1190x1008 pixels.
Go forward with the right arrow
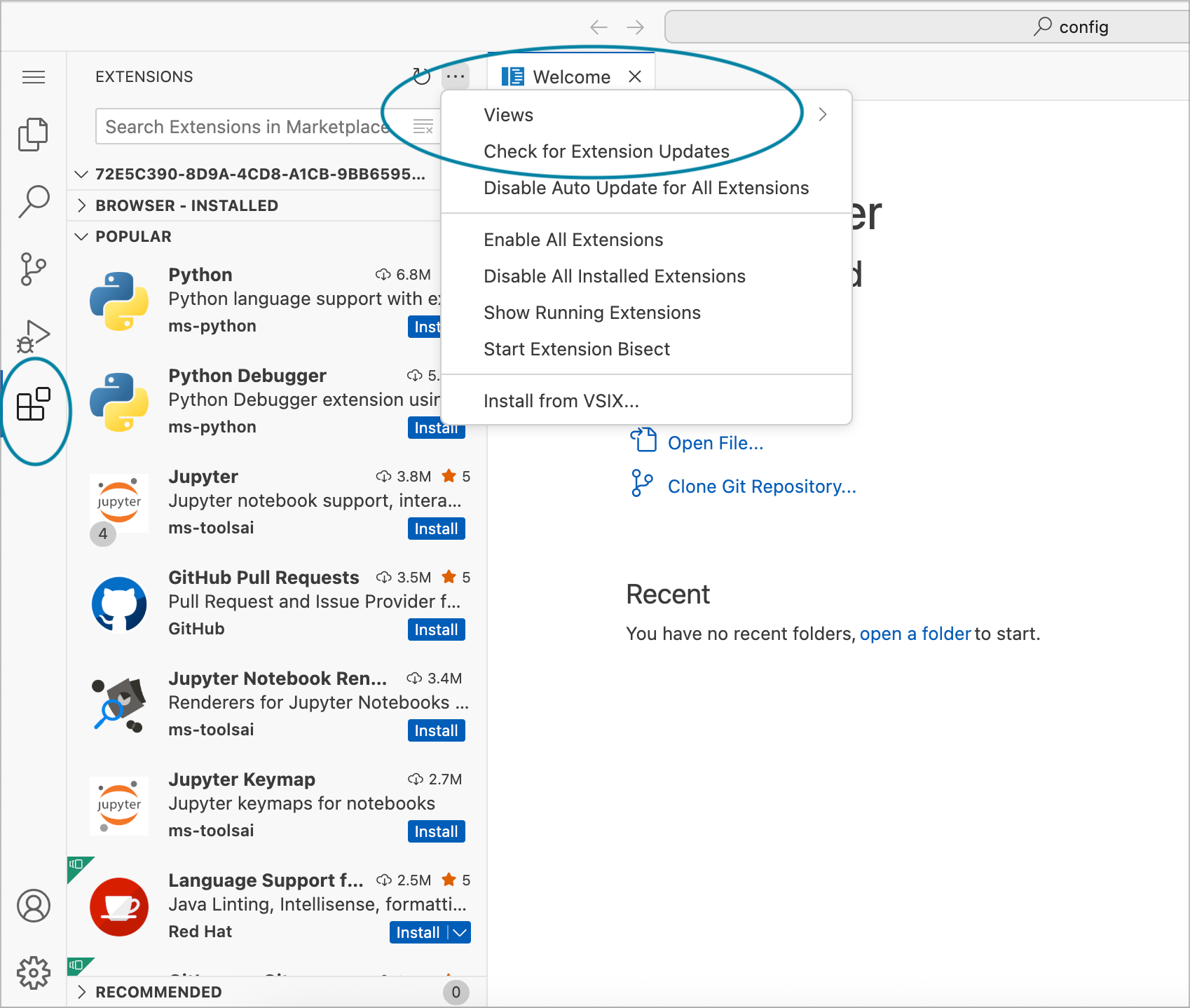(636, 27)
